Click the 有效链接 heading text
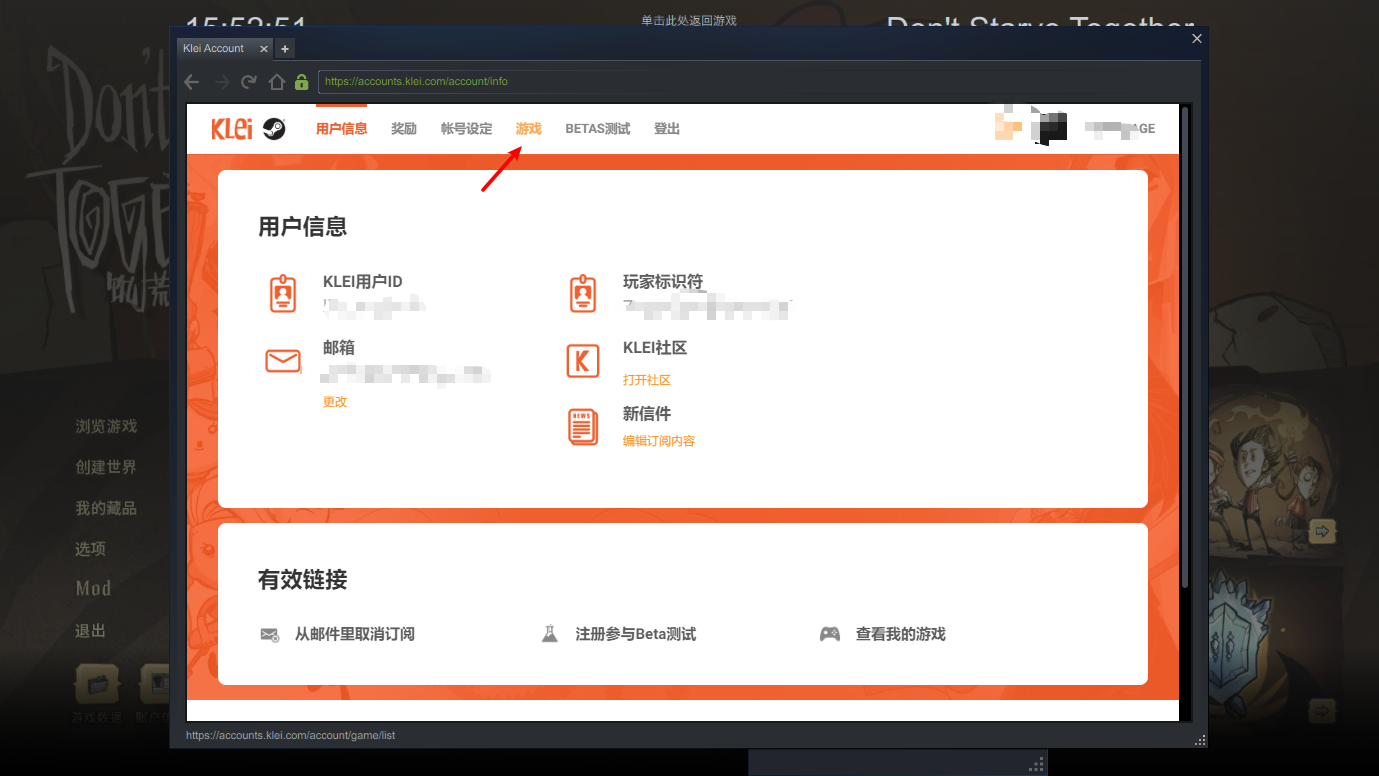 303,580
